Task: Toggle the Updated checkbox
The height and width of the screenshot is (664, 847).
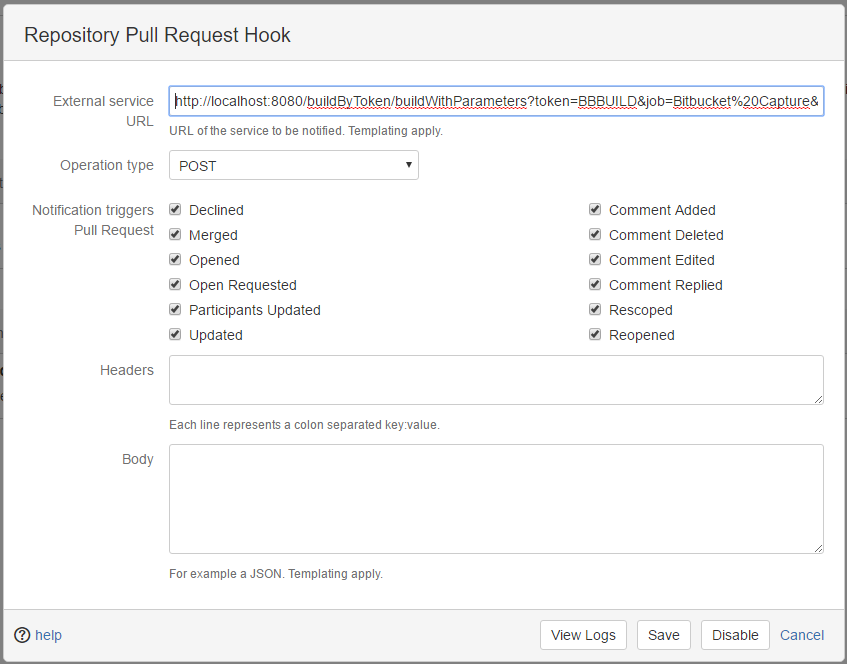Action: tap(175, 335)
